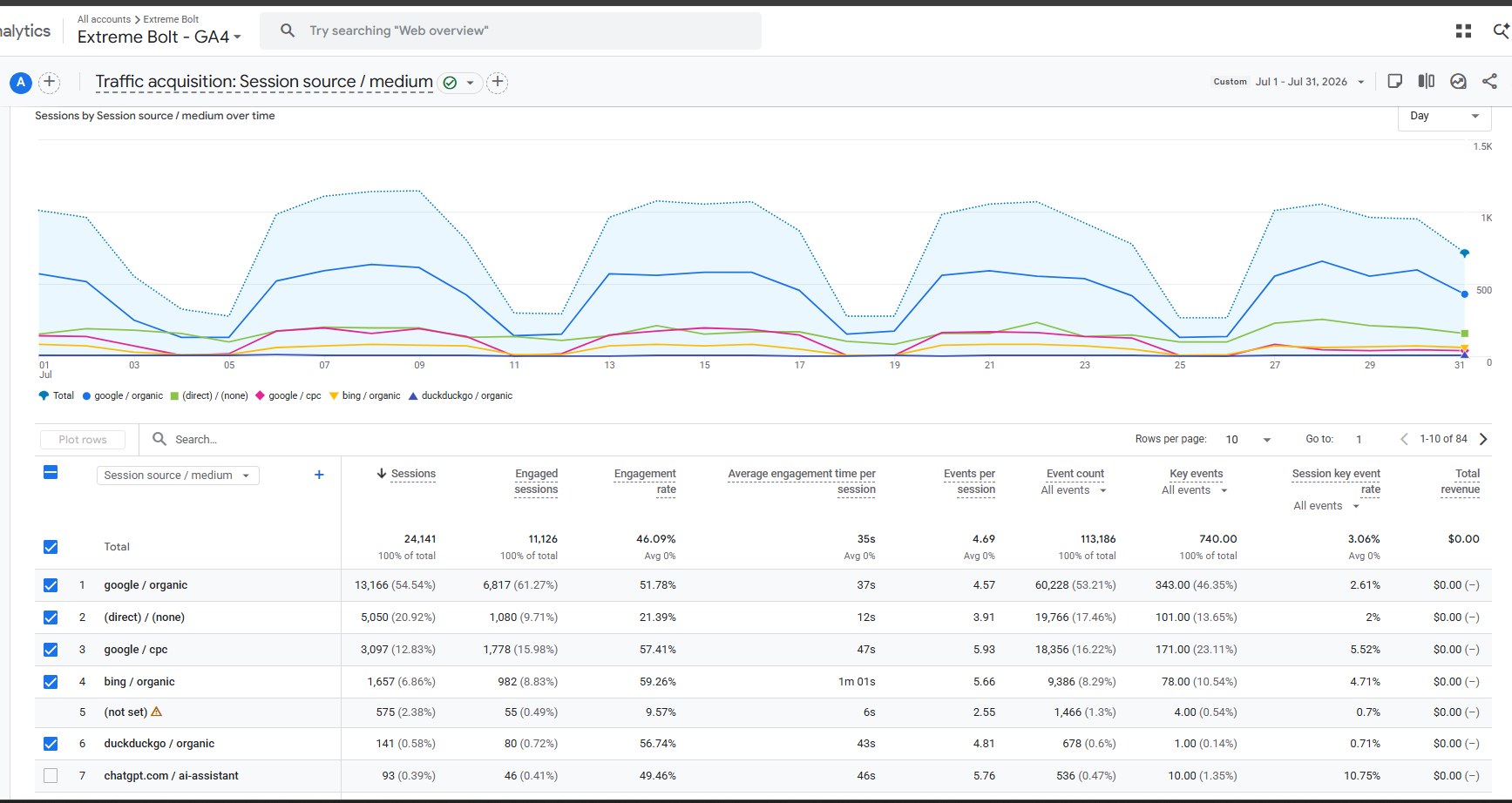1512x803 pixels.
Task: Uncheck the google / organic row checkbox
Action: (51, 585)
